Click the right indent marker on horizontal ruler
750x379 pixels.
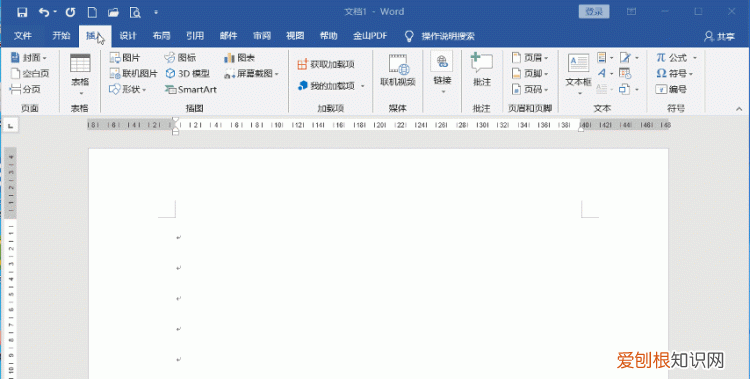(581, 128)
